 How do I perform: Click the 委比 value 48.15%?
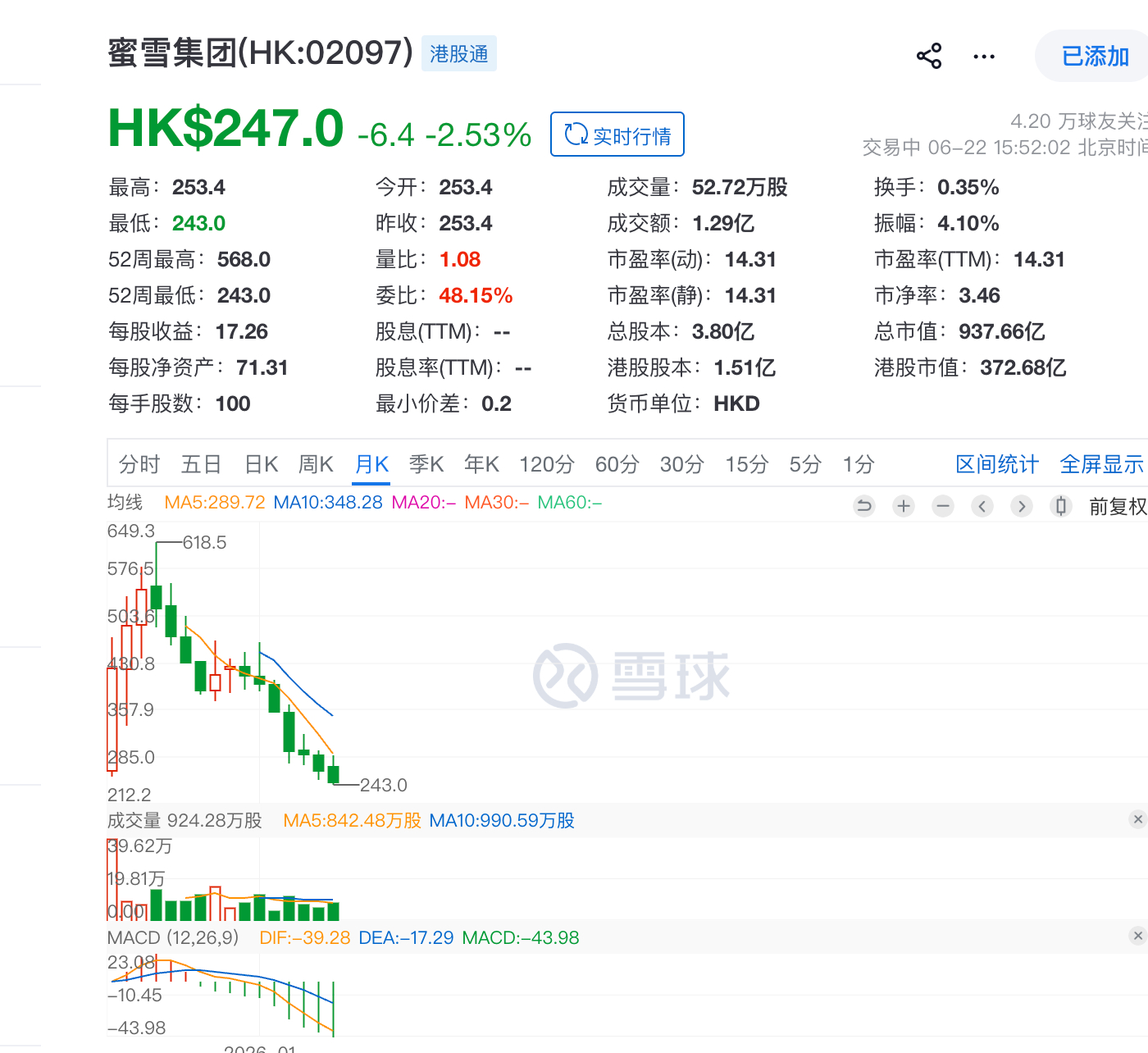pos(476,295)
